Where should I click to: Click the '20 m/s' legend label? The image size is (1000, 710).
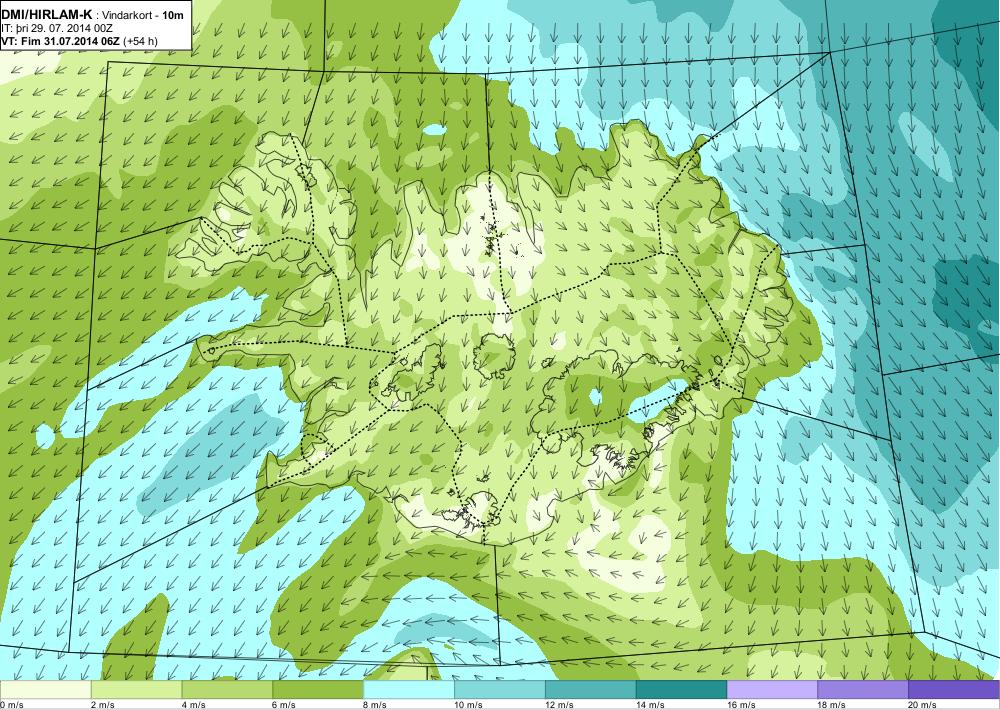[x=923, y=705]
